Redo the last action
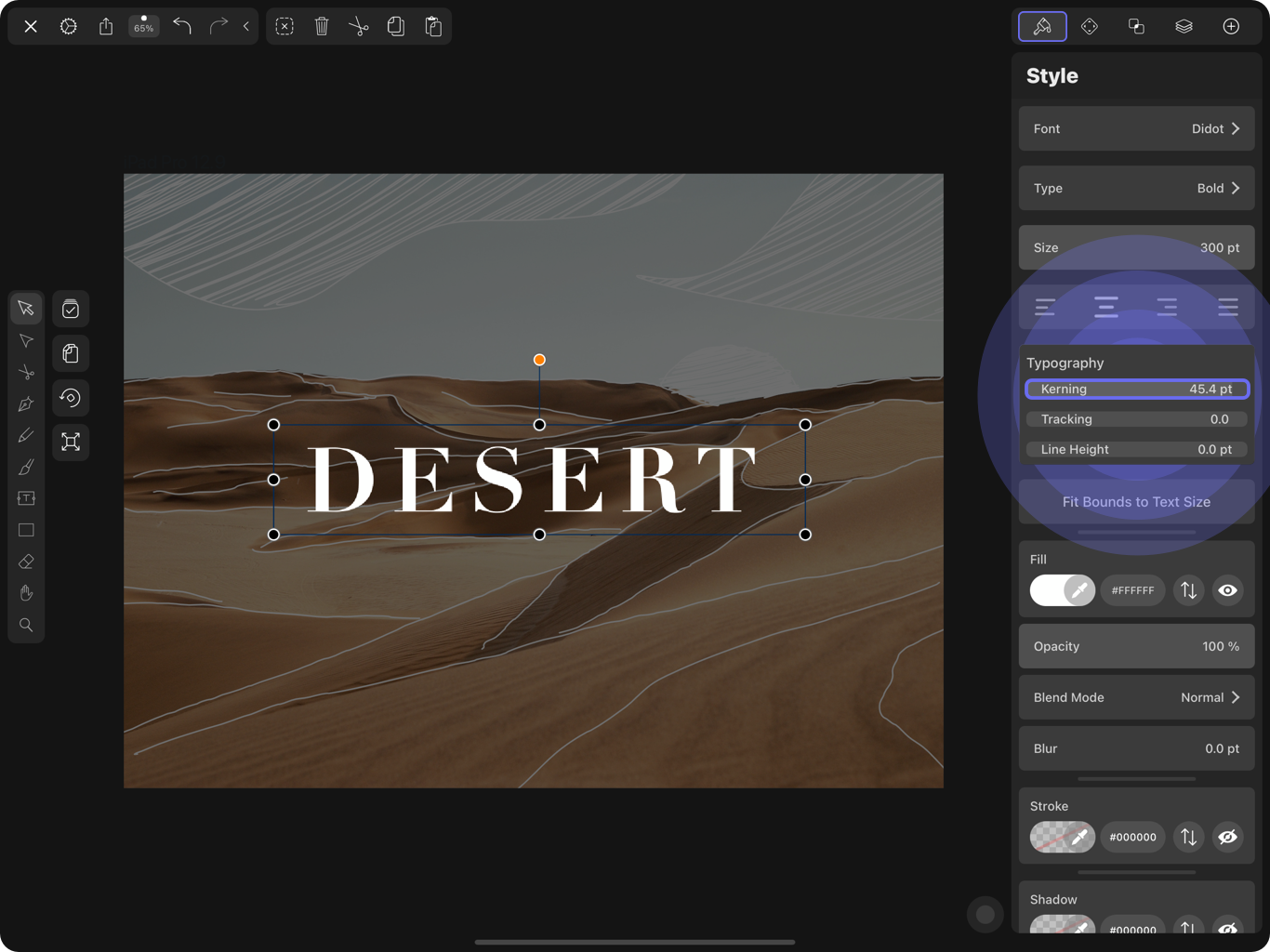This screenshot has height=952, width=1270. [x=218, y=26]
